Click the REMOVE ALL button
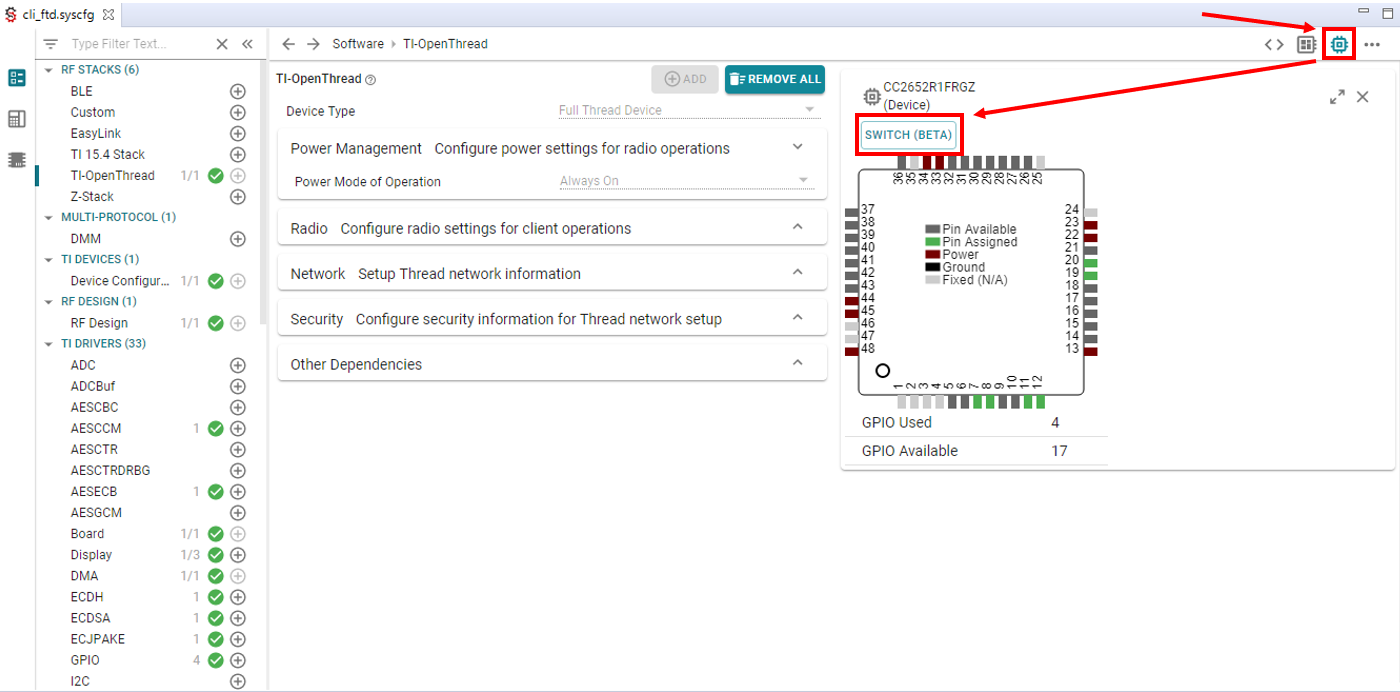Image resolution: width=1400 pixels, height=692 pixels. point(775,79)
